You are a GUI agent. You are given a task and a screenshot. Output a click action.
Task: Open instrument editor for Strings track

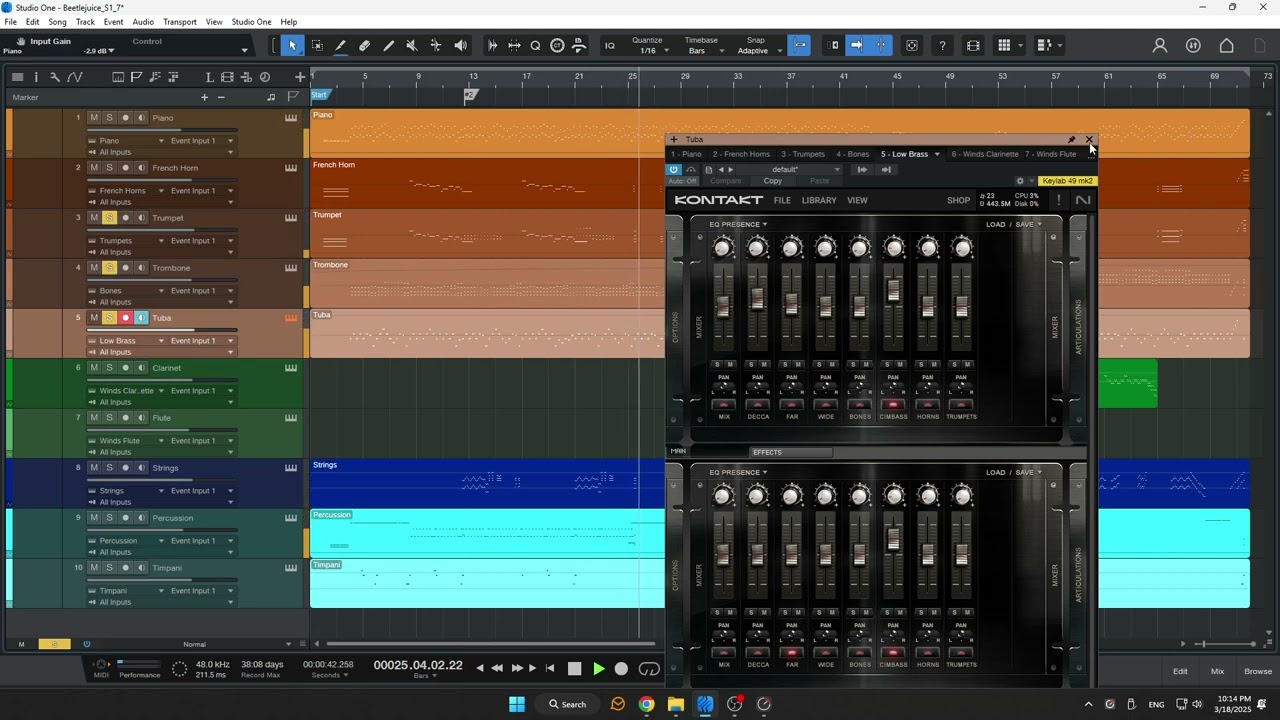291,468
